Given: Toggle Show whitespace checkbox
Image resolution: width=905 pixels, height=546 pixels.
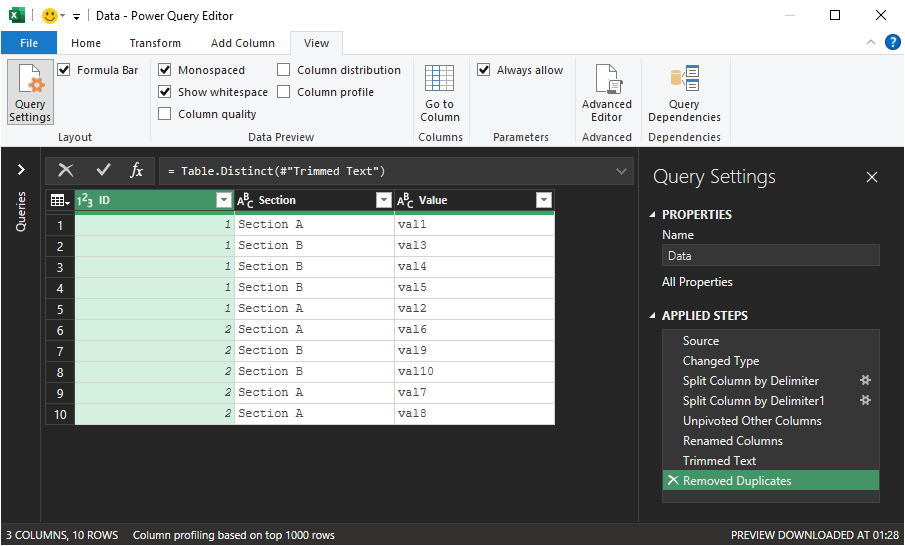Looking at the screenshot, I should [164, 92].
